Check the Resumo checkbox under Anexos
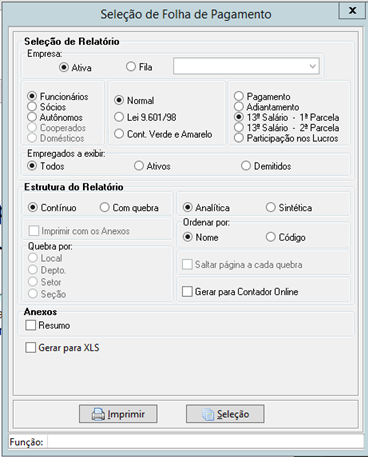Viewport: 368px width, 457px height. pos(31,325)
